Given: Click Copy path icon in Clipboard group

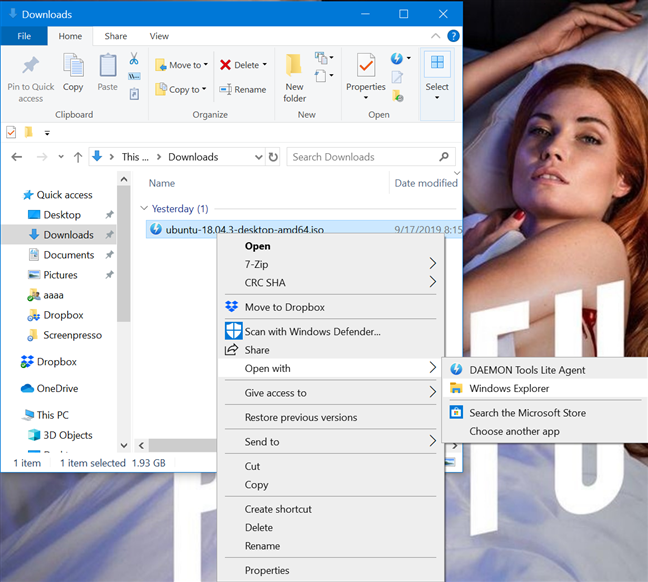Looking at the screenshot, I should click(x=134, y=76).
